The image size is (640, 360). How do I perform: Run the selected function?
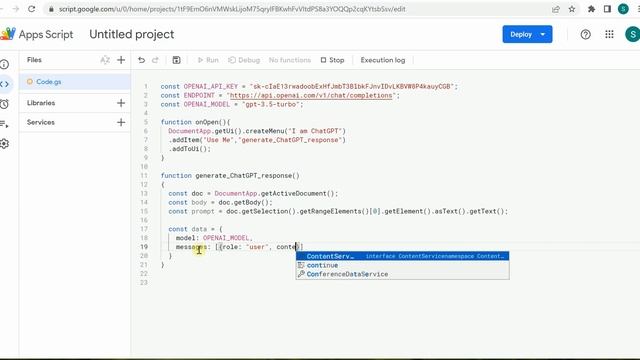[x=208, y=60]
